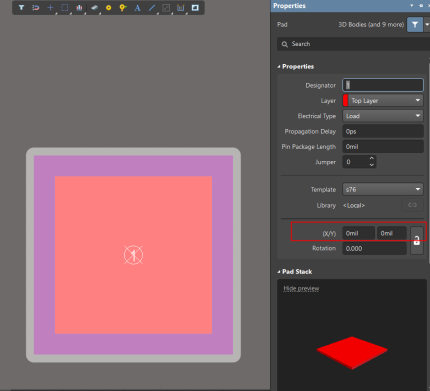This screenshot has width=430, height=391.
Task: Click the Hide preview link
Action: pos(301,288)
